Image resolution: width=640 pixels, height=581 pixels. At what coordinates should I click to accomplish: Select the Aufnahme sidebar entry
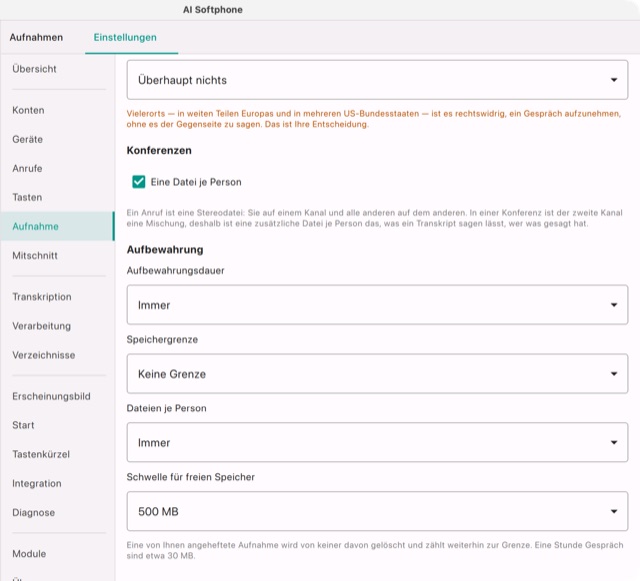57,226
